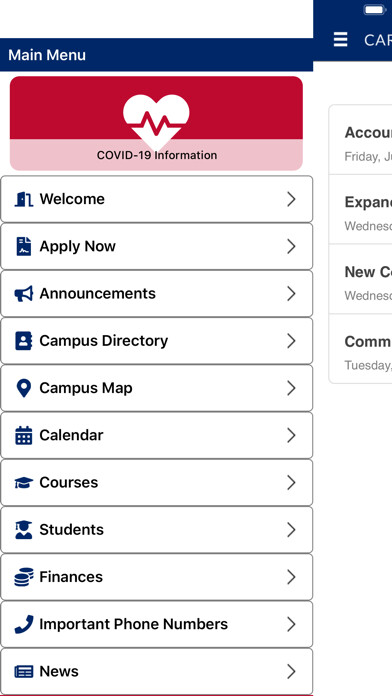Viewport: 392px width, 696px height.
Task: Expand the News chevron arrow
Action: pyautogui.click(x=291, y=671)
